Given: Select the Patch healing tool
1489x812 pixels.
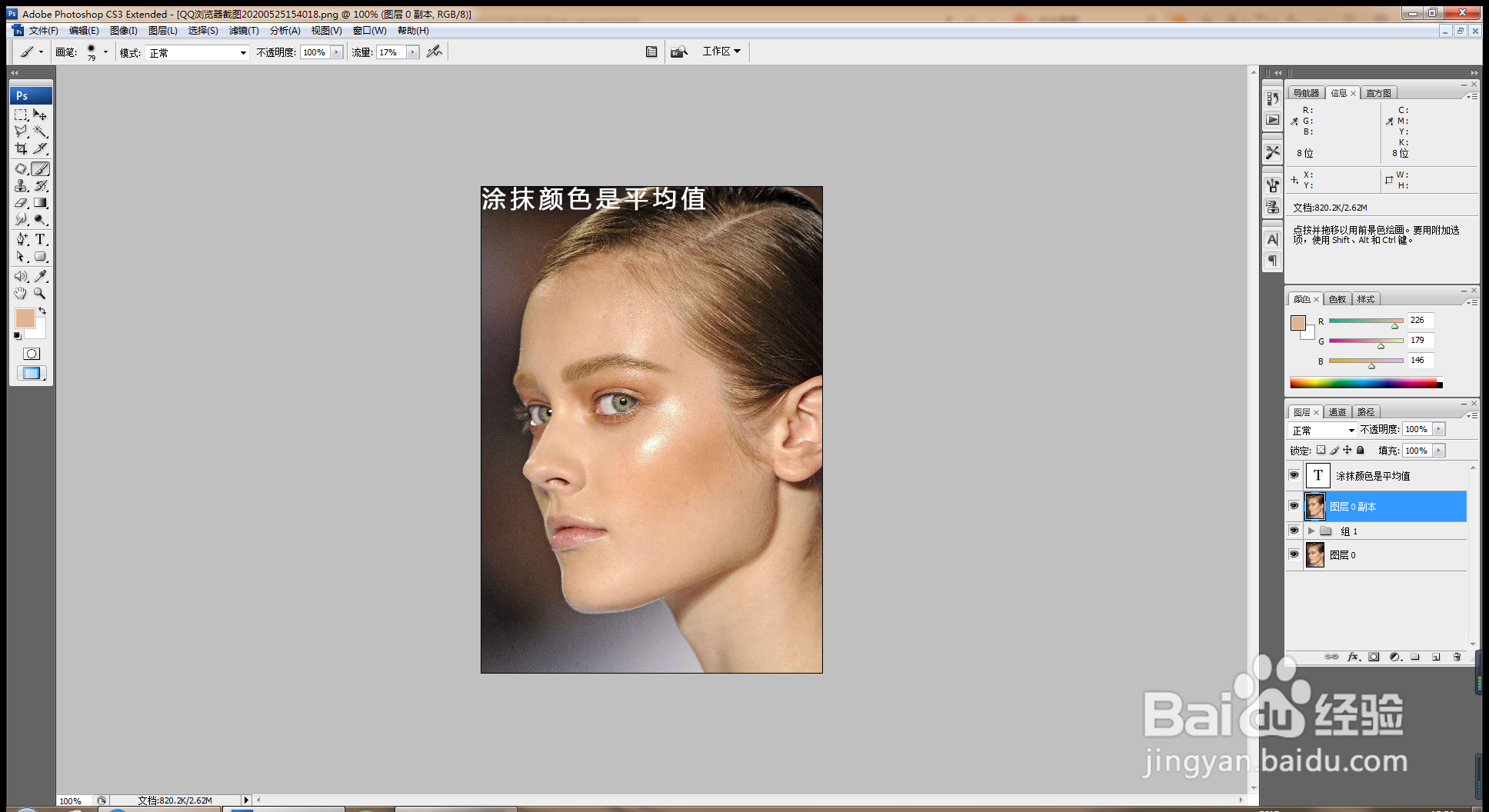Looking at the screenshot, I should click(x=22, y=168).
